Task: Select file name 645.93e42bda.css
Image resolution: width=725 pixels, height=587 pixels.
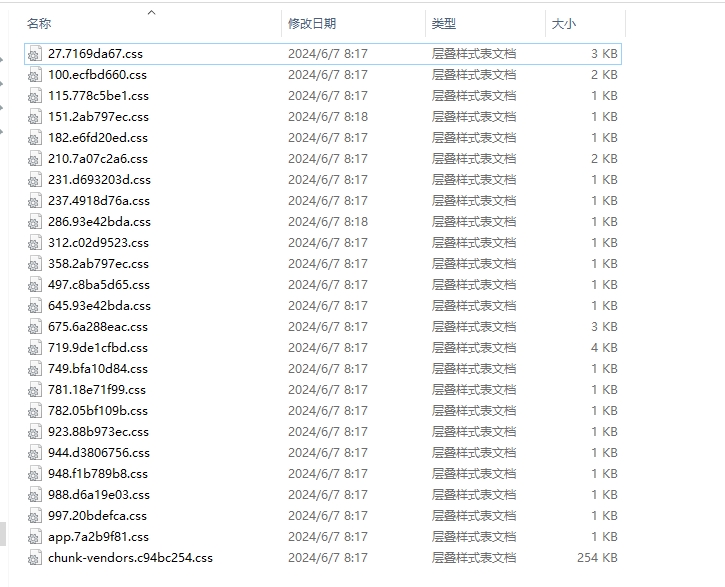Action: click(99, 306)
